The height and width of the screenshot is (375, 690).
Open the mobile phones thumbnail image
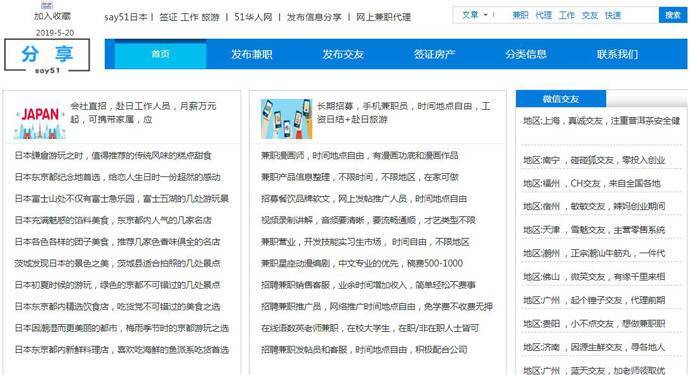286,119
